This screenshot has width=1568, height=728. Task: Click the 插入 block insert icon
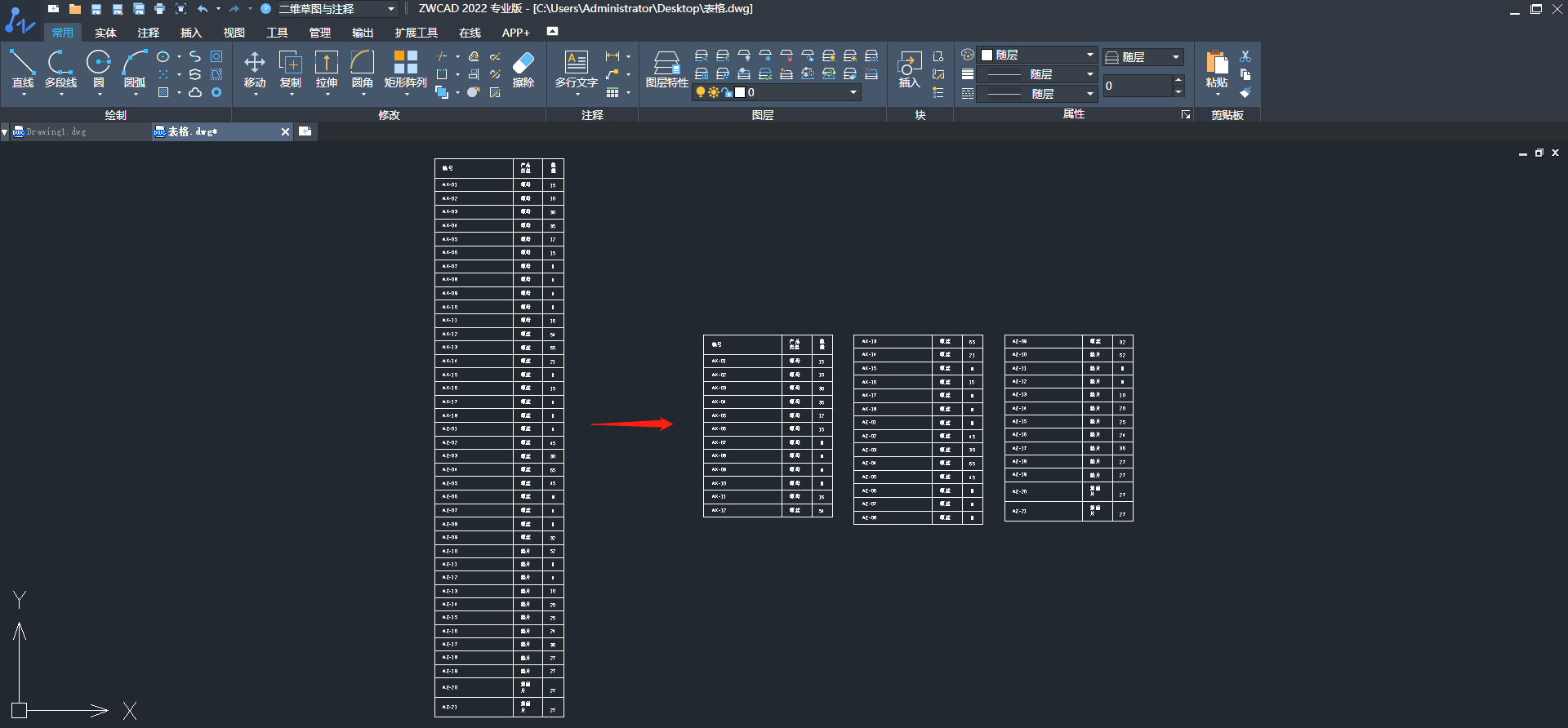pos(910,69)
